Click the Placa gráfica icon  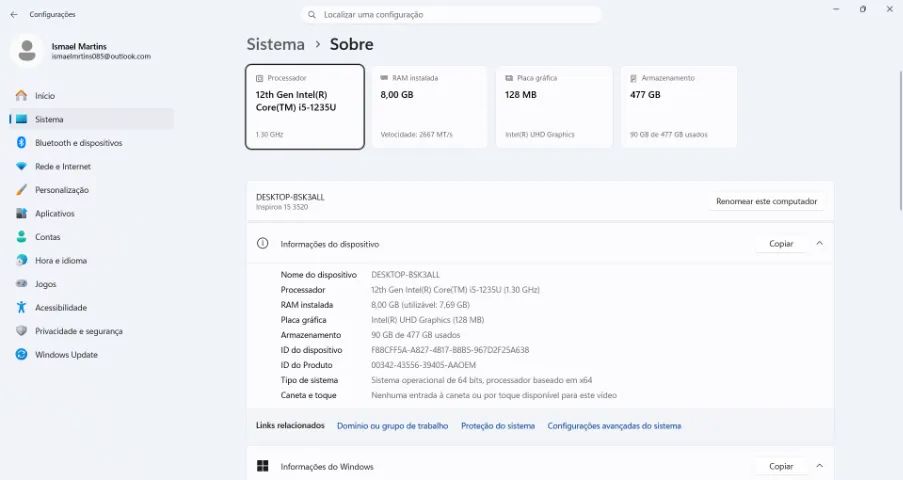point(509,78)
